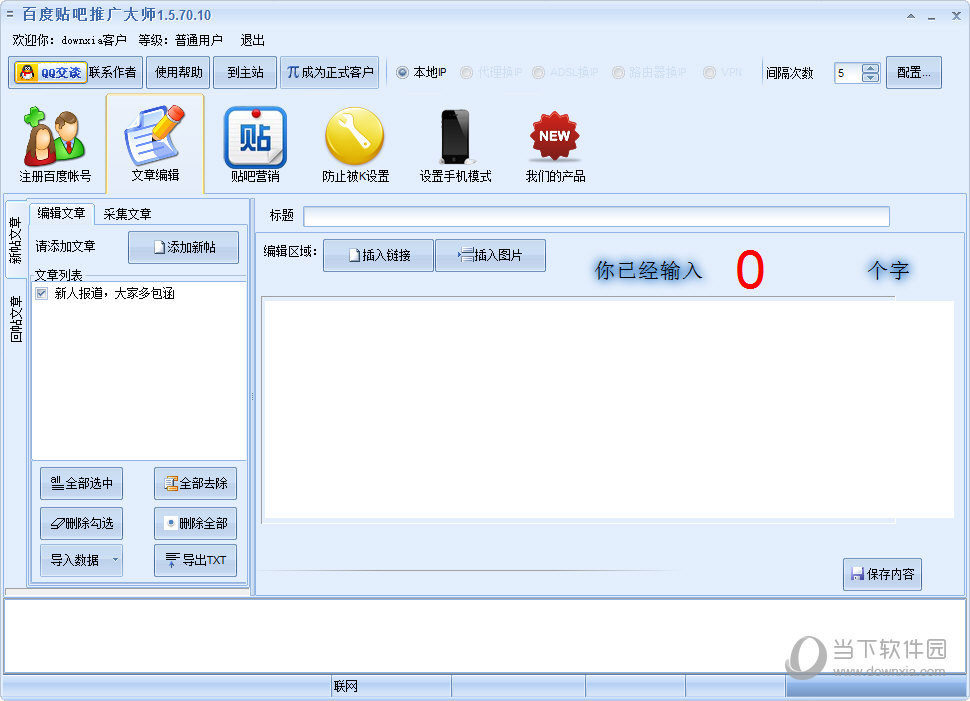
Task: Open the 设置手机模式 phone icon
Action: [455, 145]
